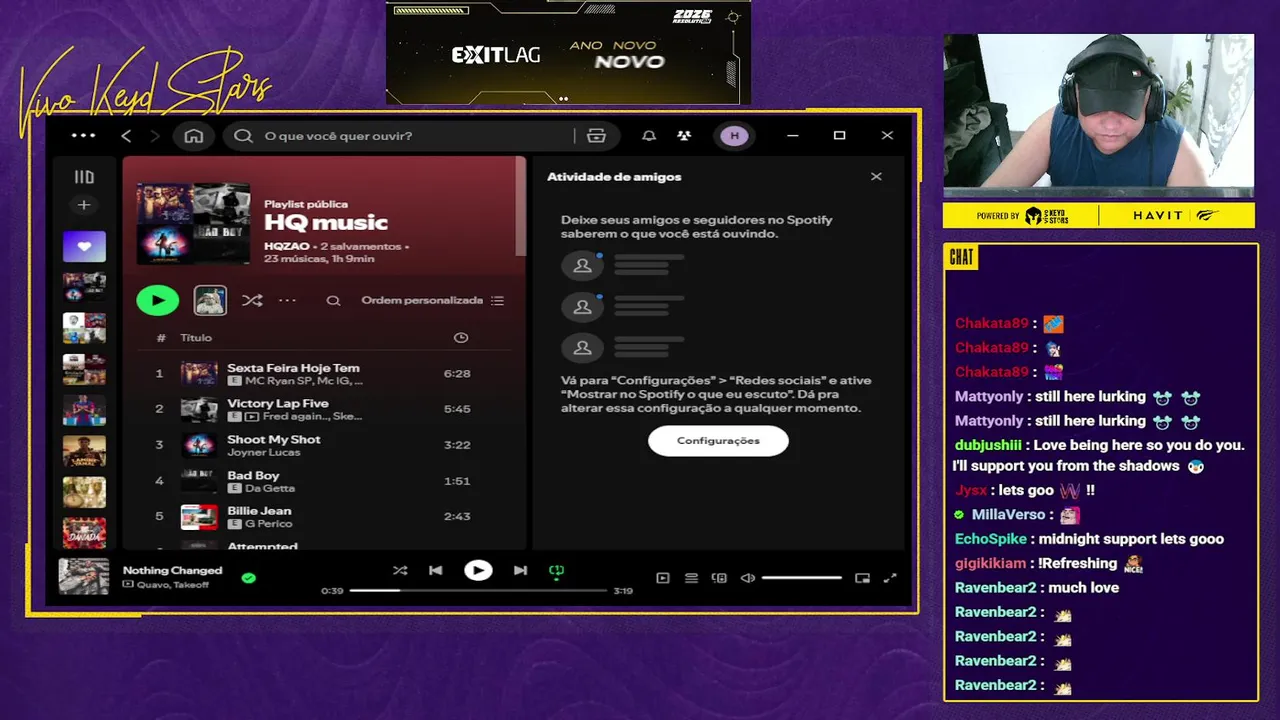Toggle the green repeat button

click(557, 571)
